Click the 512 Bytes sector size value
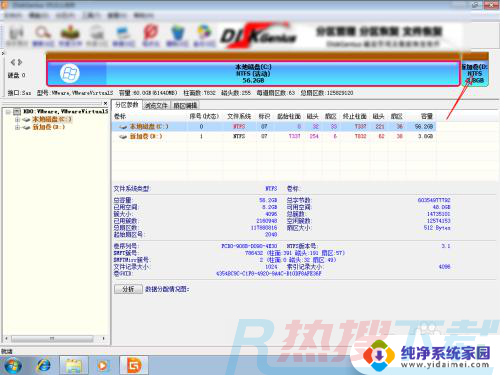500x375 pixels. (x=437, y=228)
